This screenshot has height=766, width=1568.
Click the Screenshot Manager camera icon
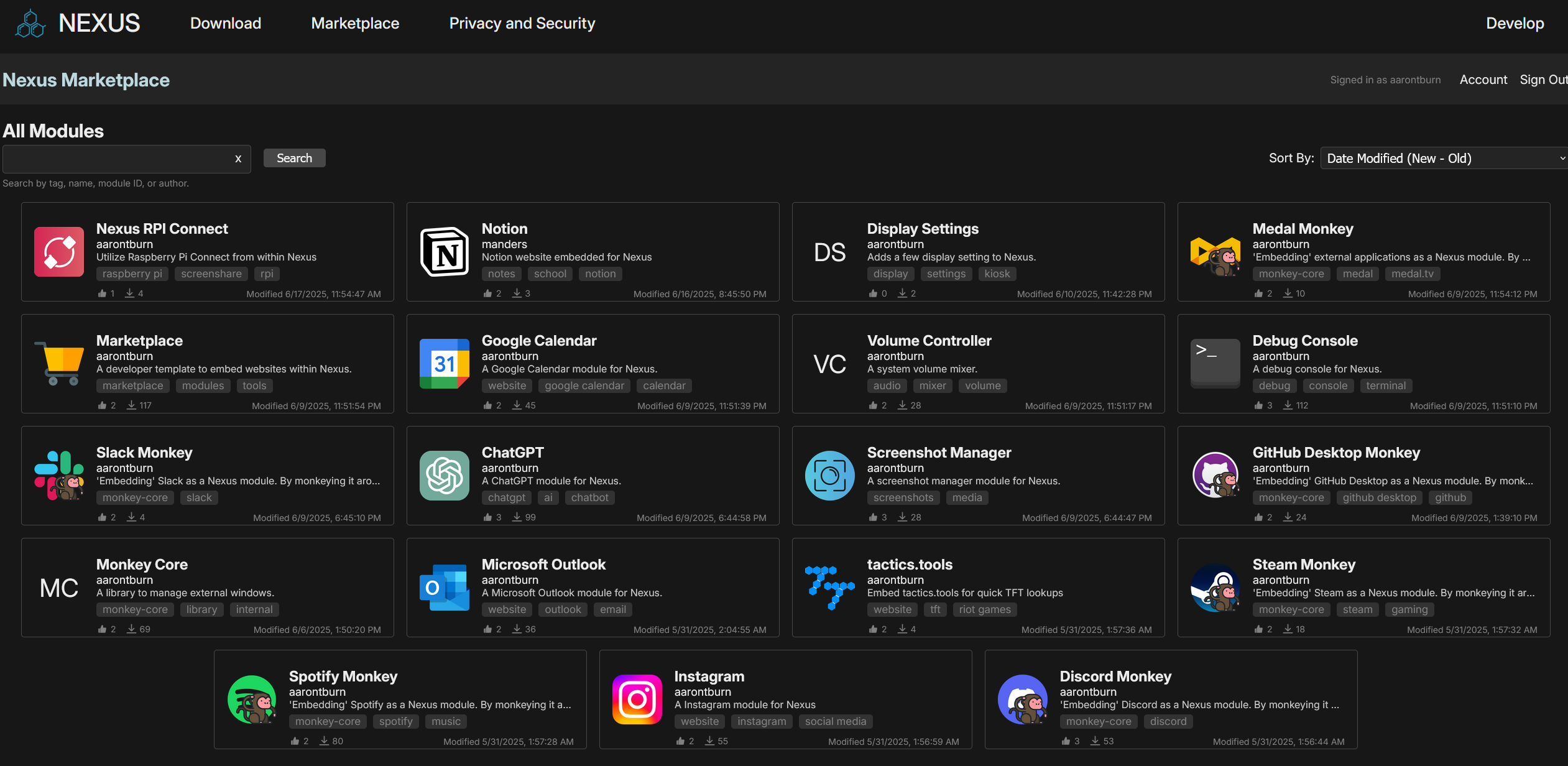829,476
